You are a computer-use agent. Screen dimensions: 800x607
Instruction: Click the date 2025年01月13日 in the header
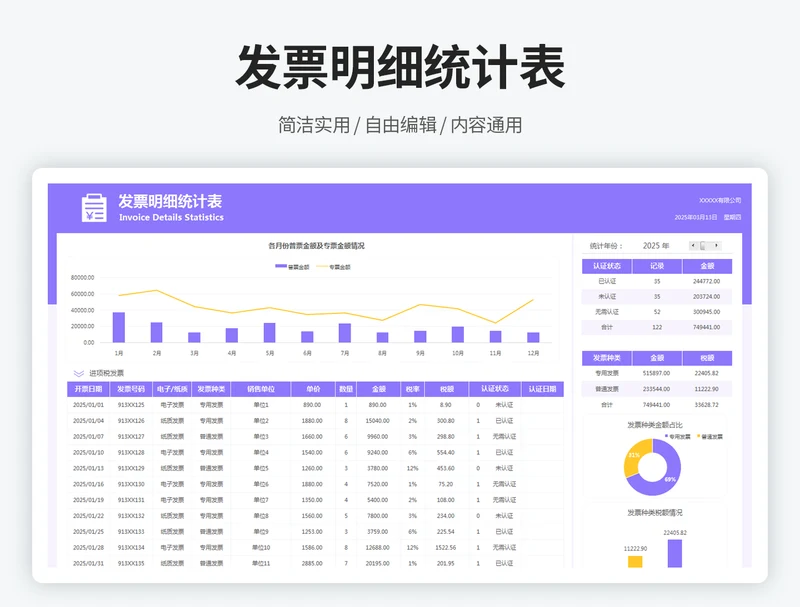pyautogui.click(x=695, y=217)
